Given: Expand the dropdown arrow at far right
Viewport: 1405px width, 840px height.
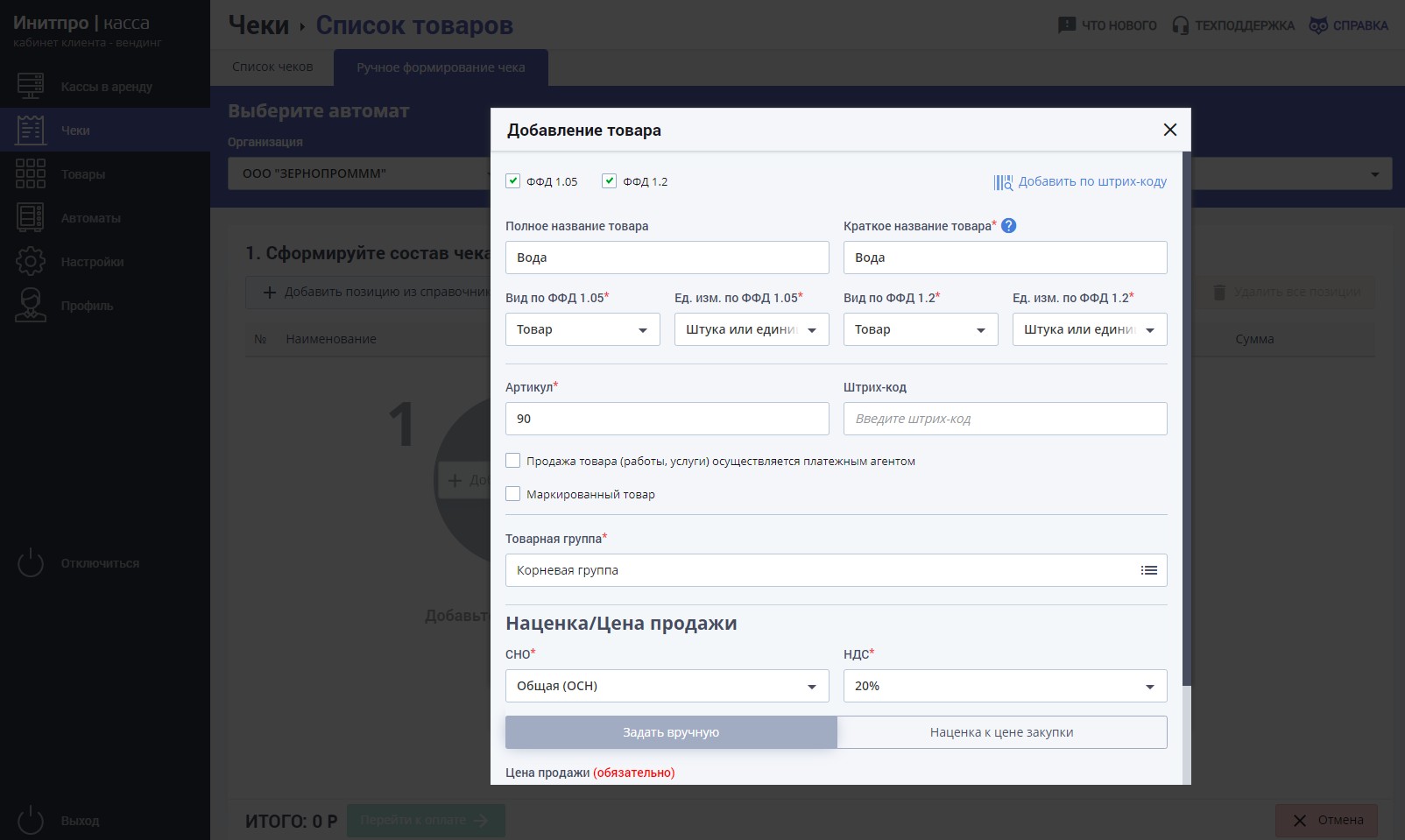Looking at the screenshot, I should point(1375,174).
